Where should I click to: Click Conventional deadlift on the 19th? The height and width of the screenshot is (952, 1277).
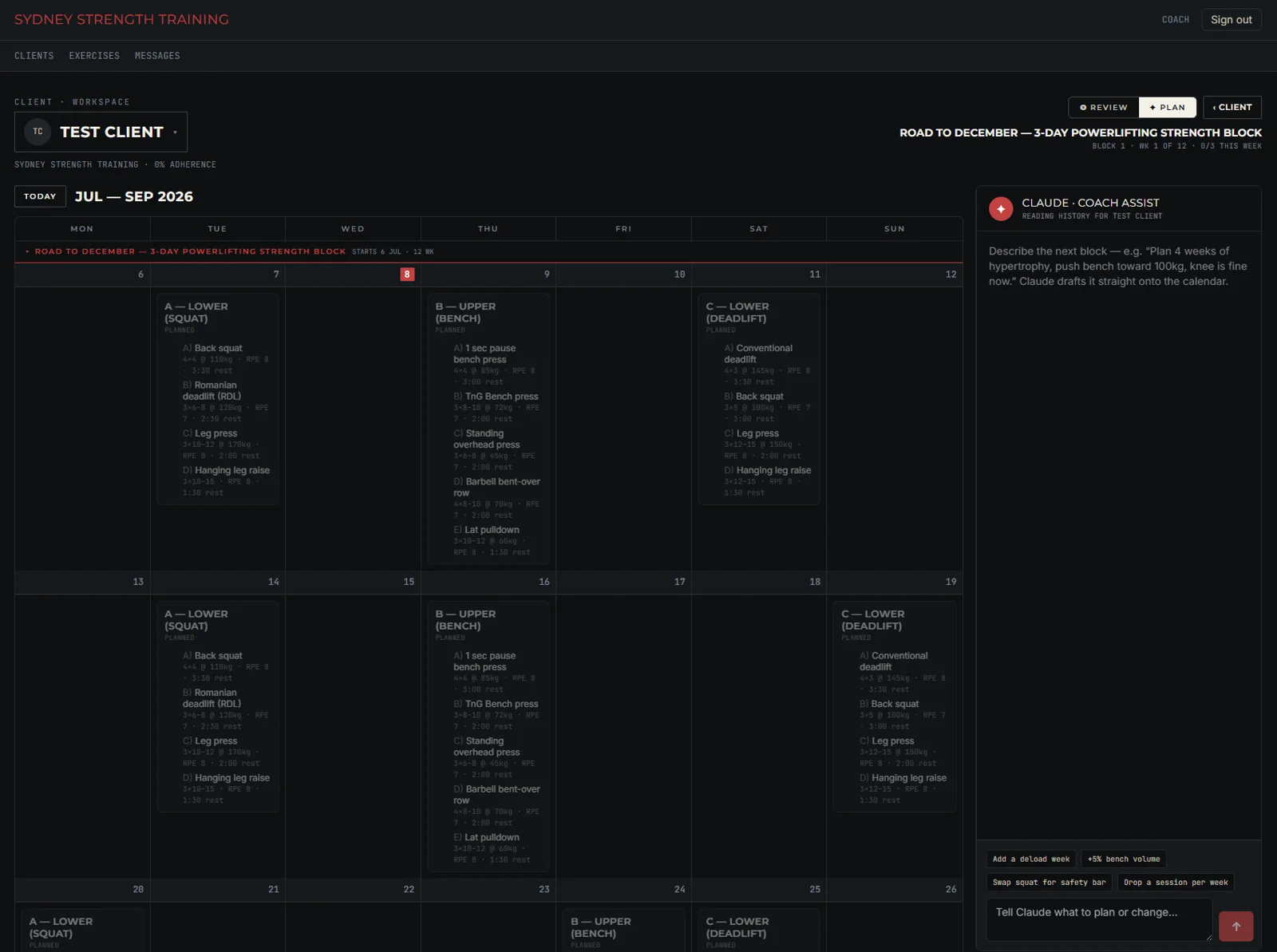point(894,662)
